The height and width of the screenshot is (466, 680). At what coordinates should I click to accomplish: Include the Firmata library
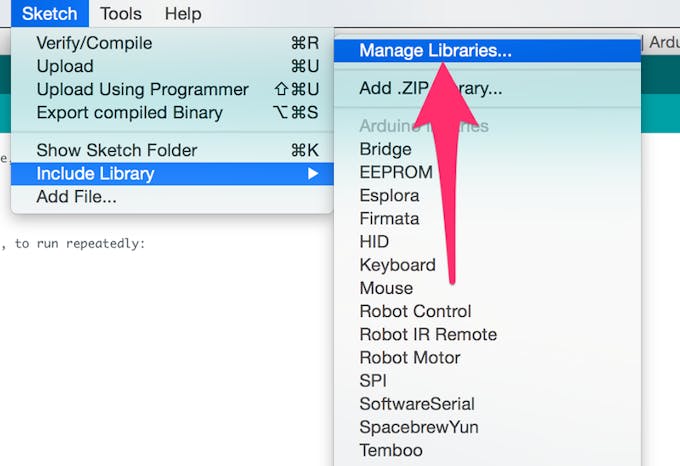(x=389, y=218)
